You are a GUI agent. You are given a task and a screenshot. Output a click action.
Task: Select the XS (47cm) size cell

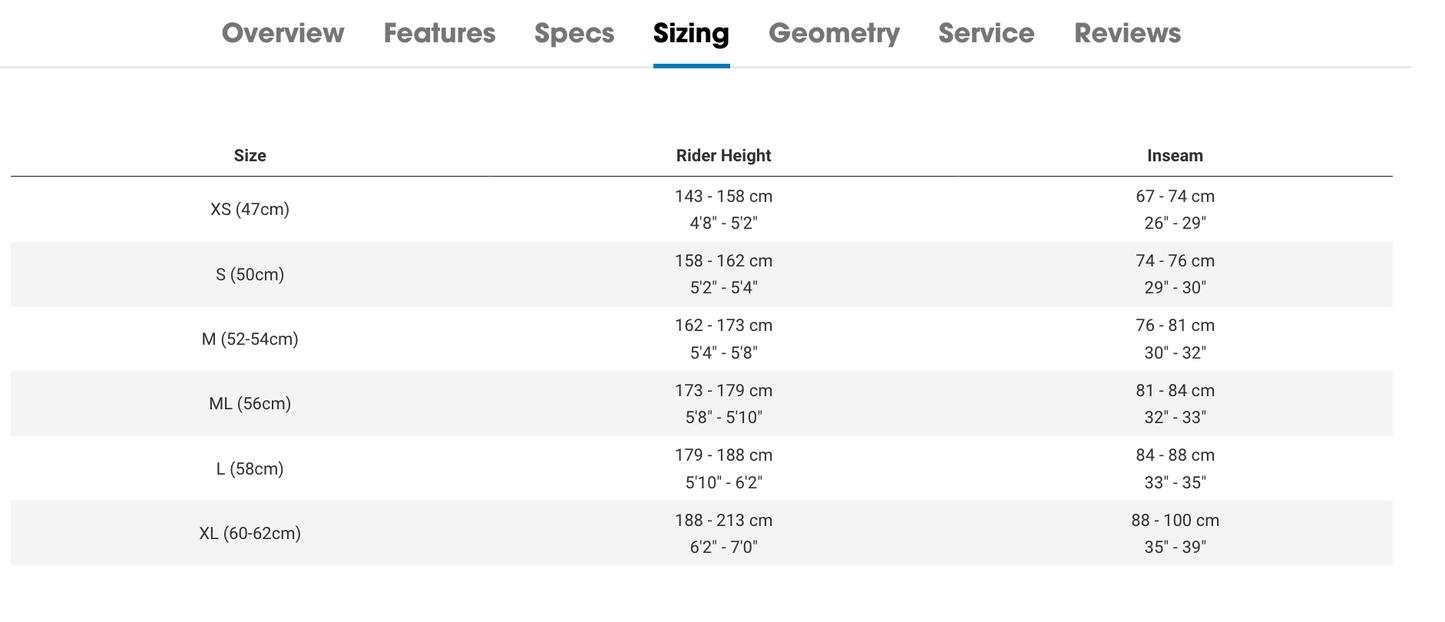[x=250, y=209]
